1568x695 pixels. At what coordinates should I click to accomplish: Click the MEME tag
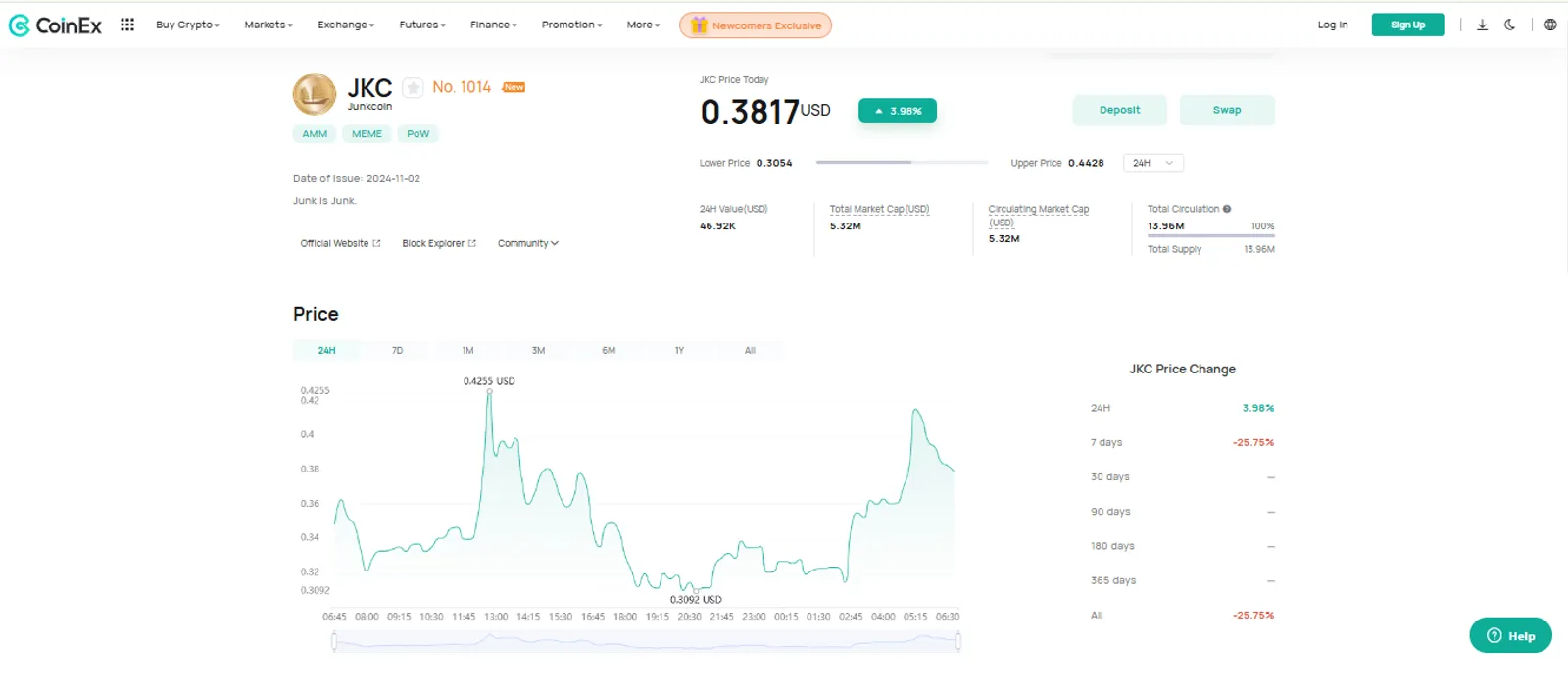coord(367,134)
